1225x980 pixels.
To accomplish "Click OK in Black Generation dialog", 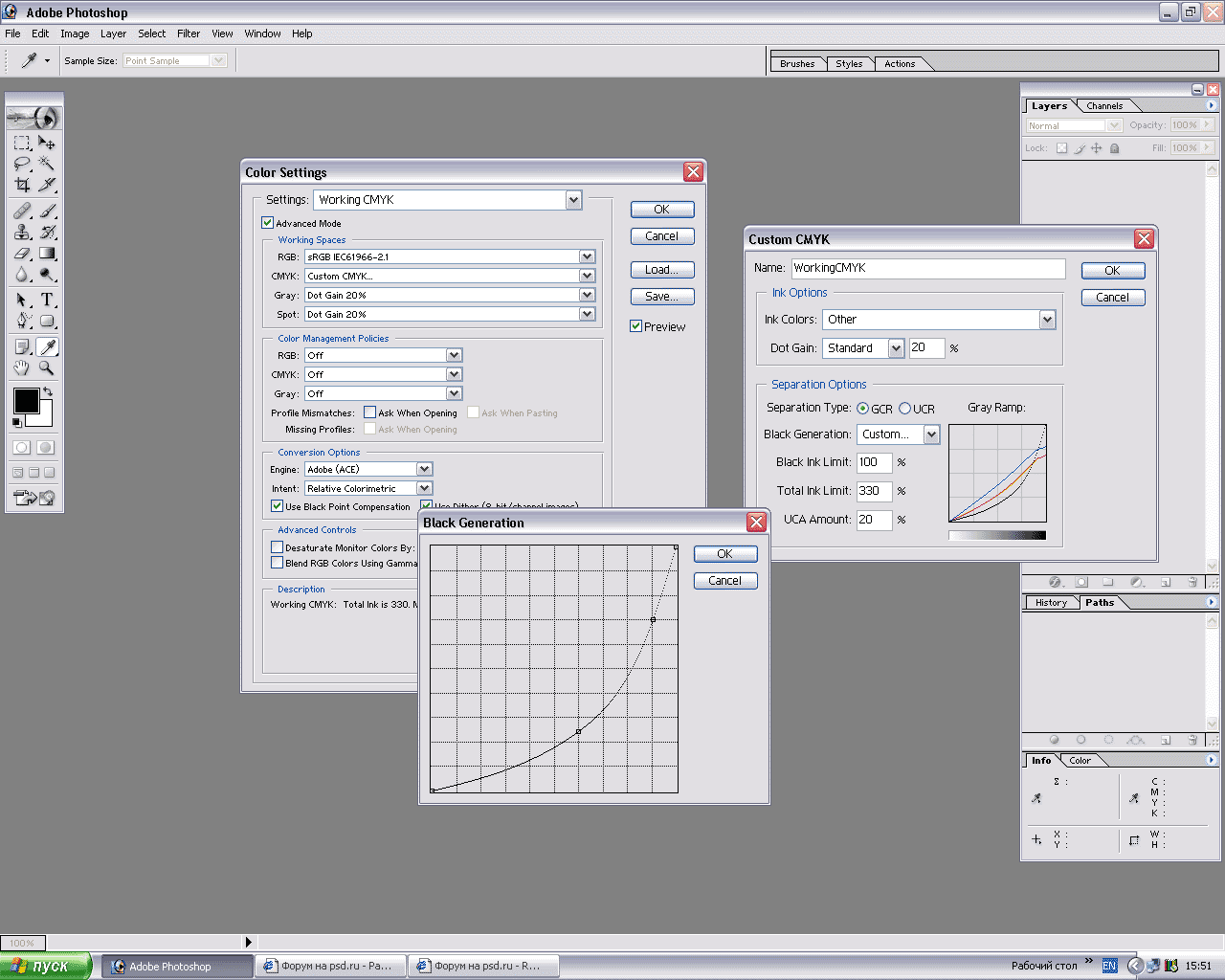I will (x=724, y=554).
